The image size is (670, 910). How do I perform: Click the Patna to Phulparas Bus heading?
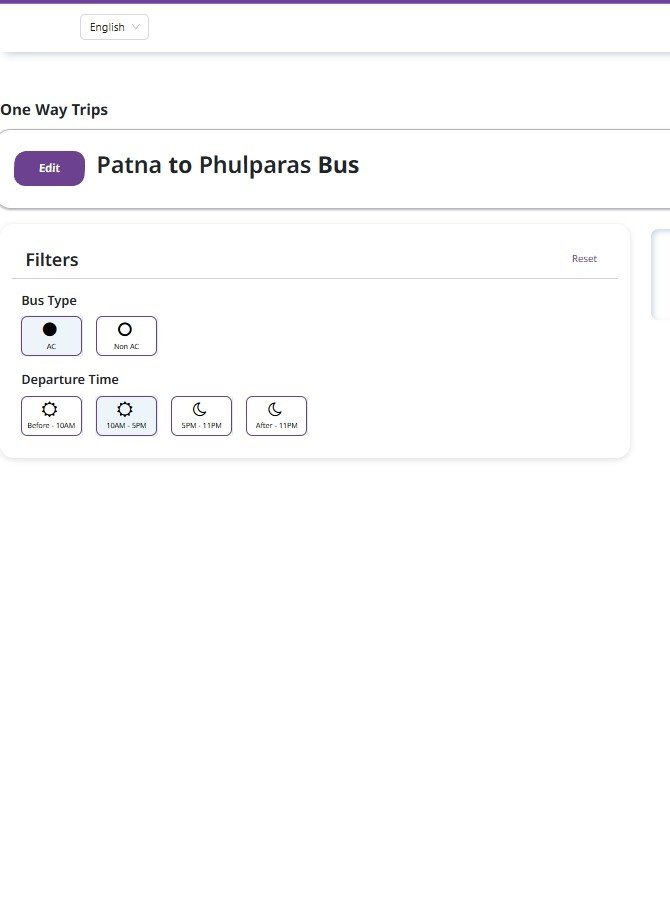coord(227,165)
